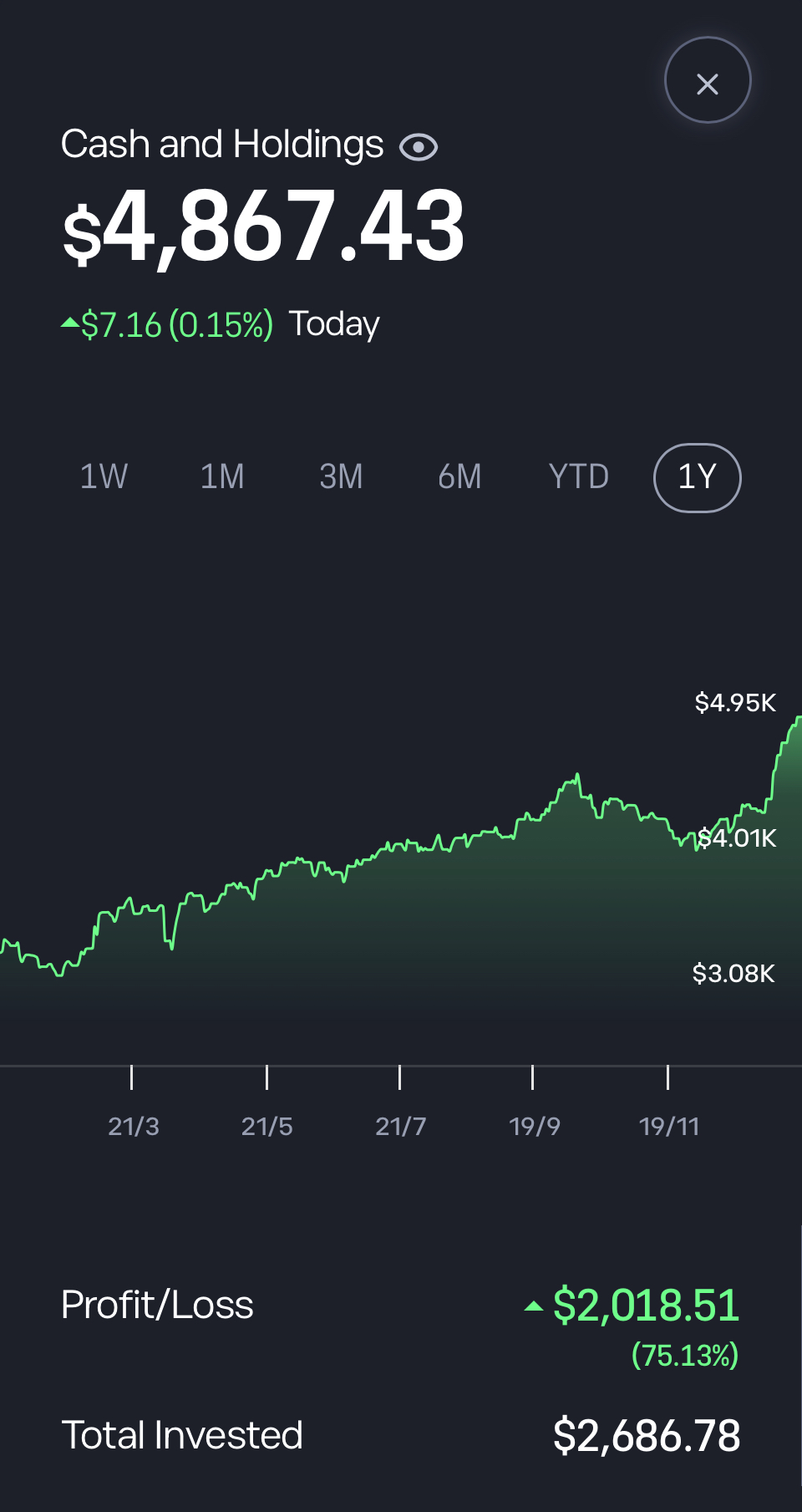The image size is (802, 1512).
Task: Click the 21/7 axis date
Action: click(400, 1126)
